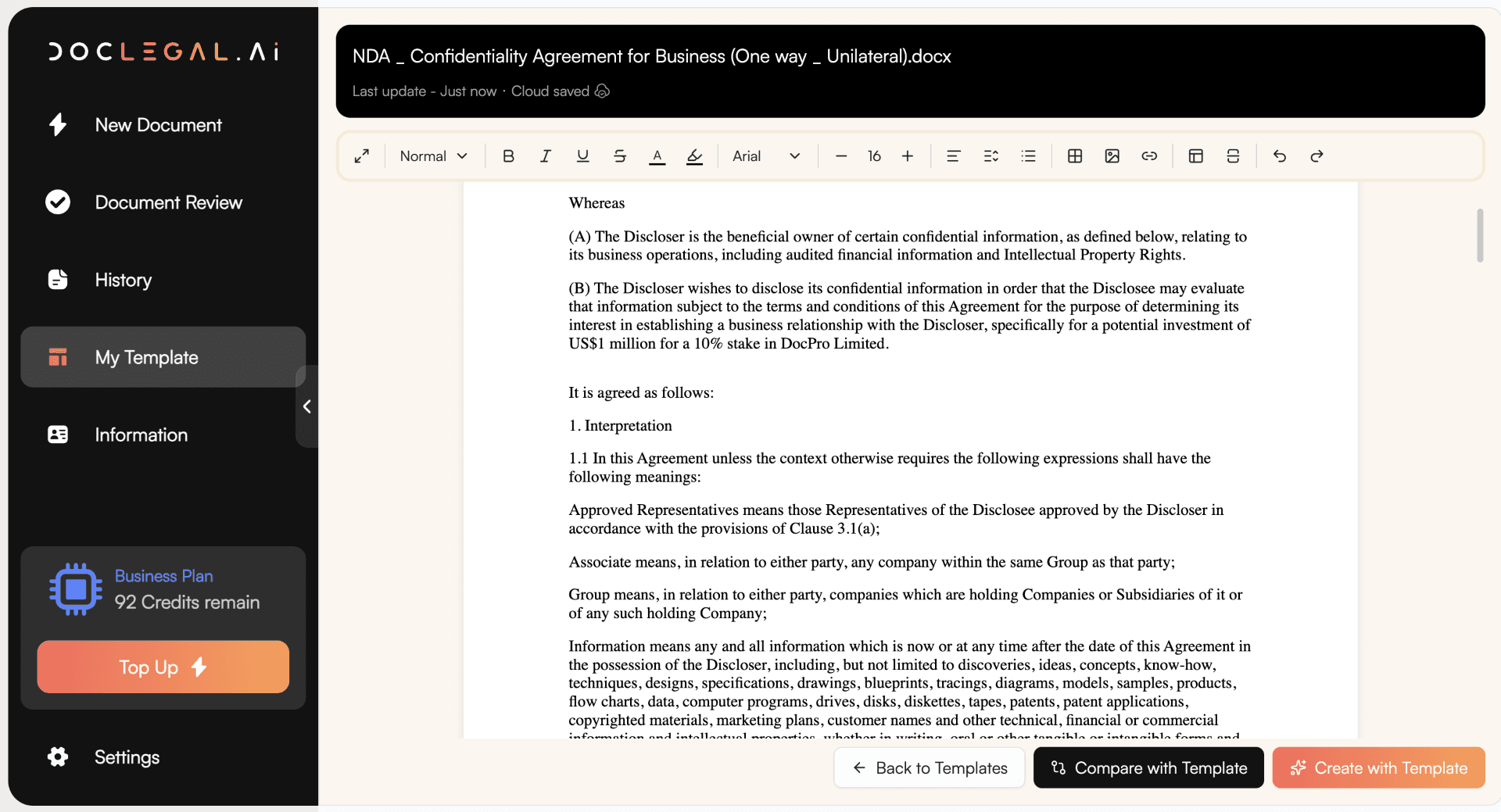The width and height of the screenshot is (1501, 812).
Task: Click the 'Last update - Just now' text
Action: [x=425, y=91]
